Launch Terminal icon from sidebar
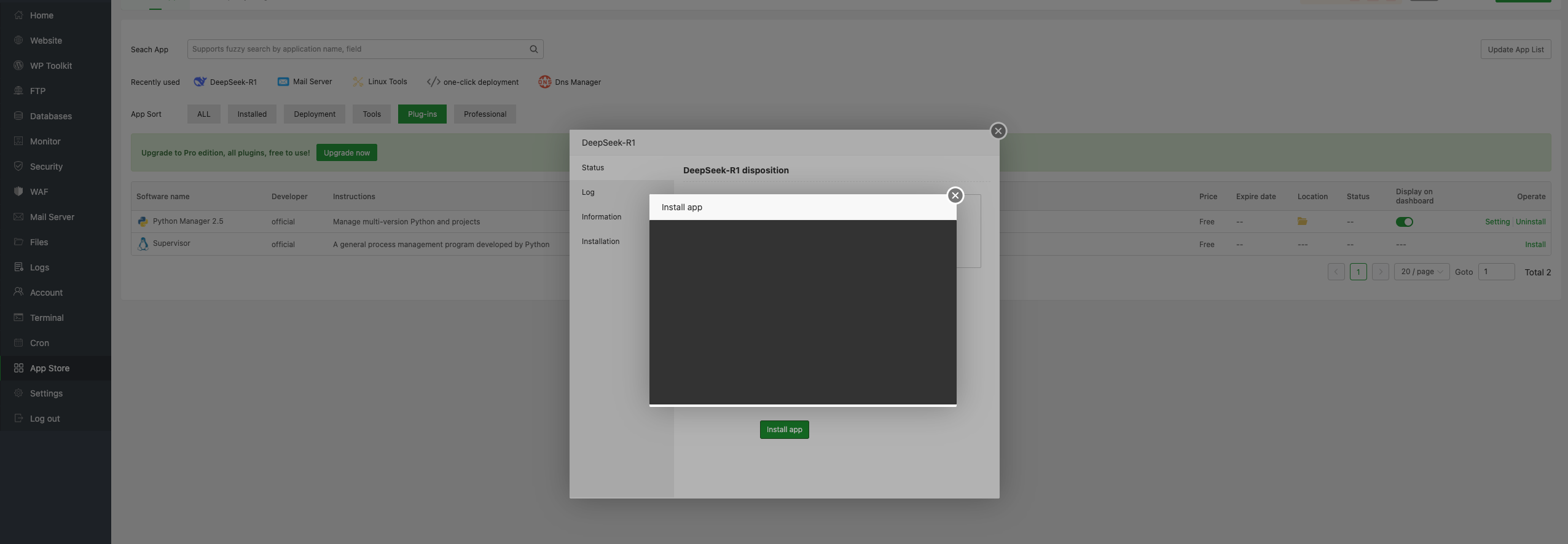Screen dimensions: 1568x544 pyautogui.click(x=18, y=318)
